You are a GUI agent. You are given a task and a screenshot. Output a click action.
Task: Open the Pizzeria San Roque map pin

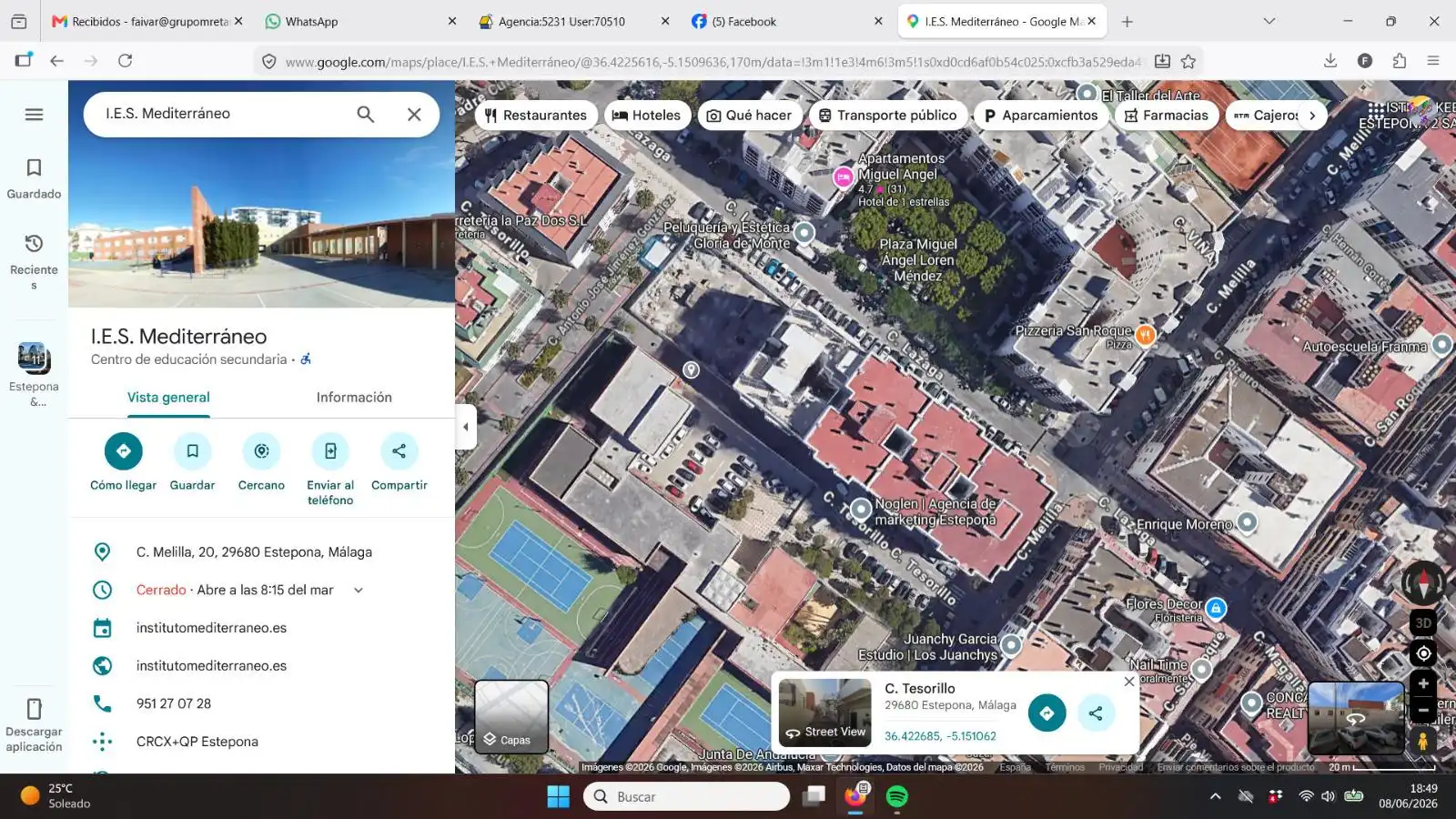point(1145,335)
